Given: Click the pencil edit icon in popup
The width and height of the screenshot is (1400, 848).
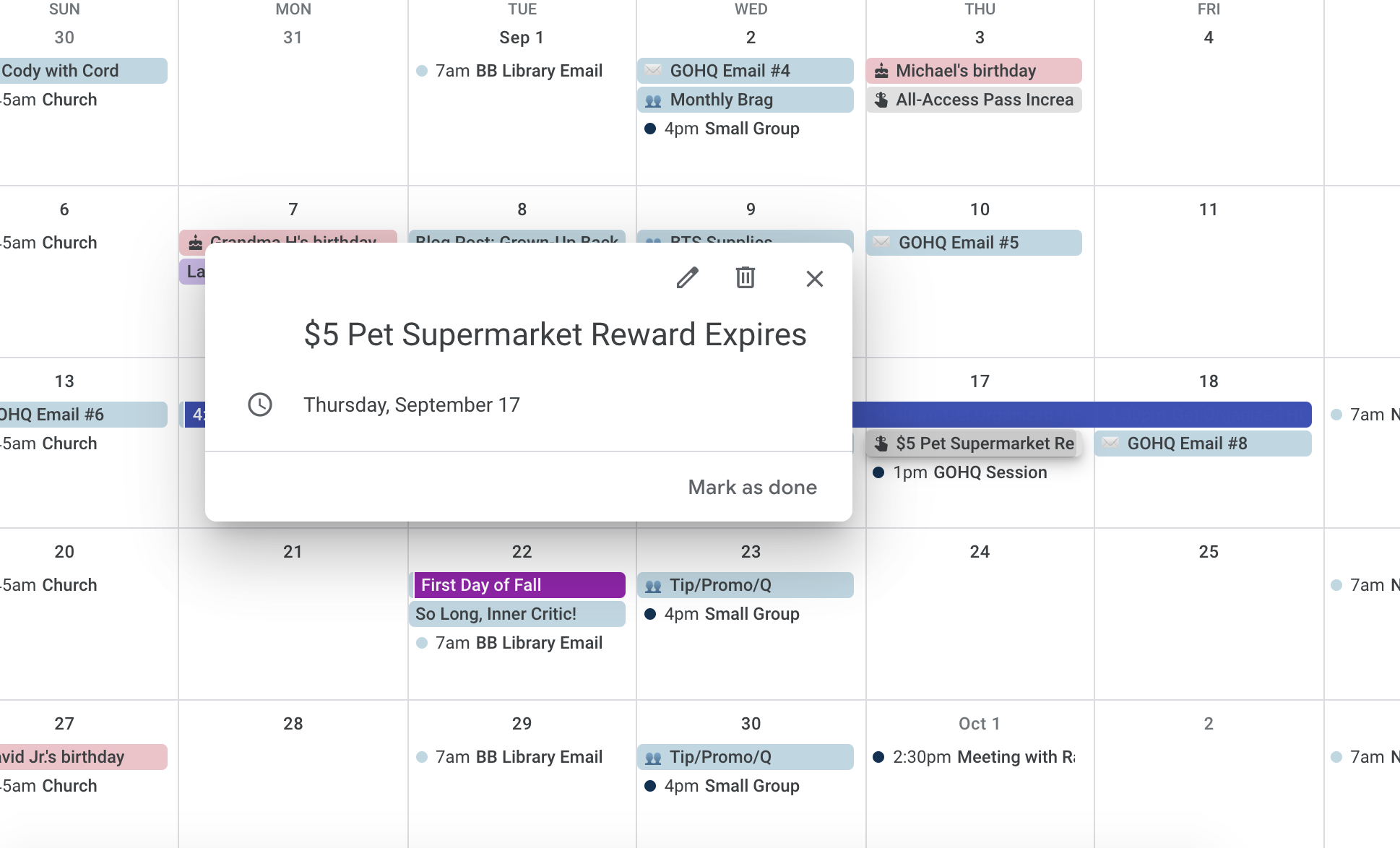Looking at the screenshot, I should [687, 278].
